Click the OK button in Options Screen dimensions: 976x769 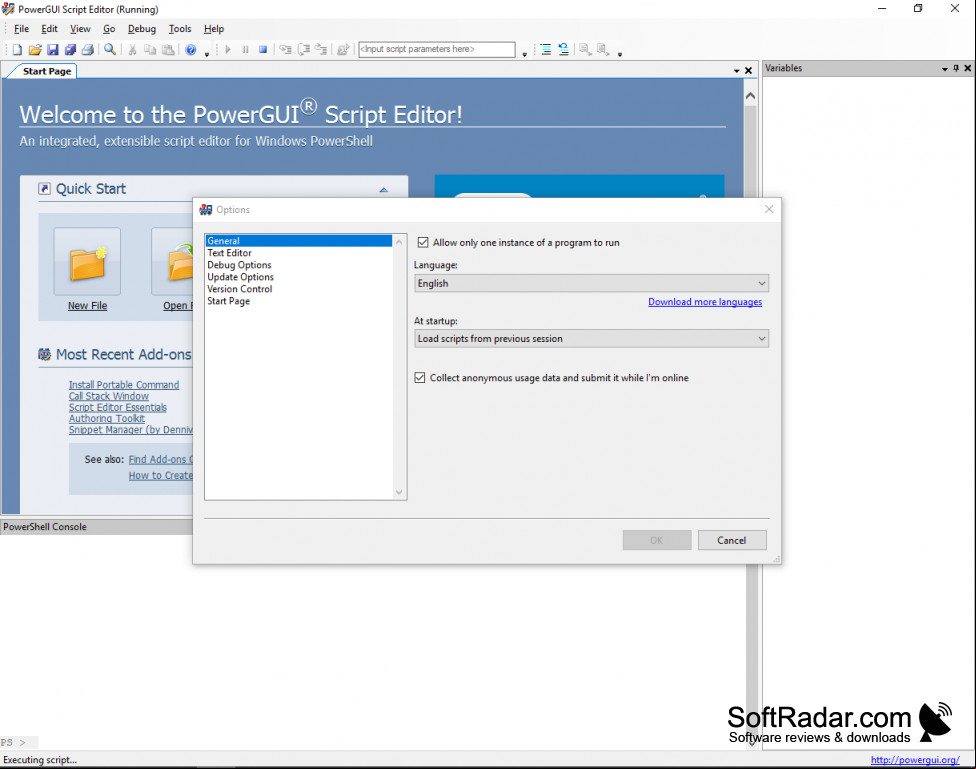click(657, 540)
